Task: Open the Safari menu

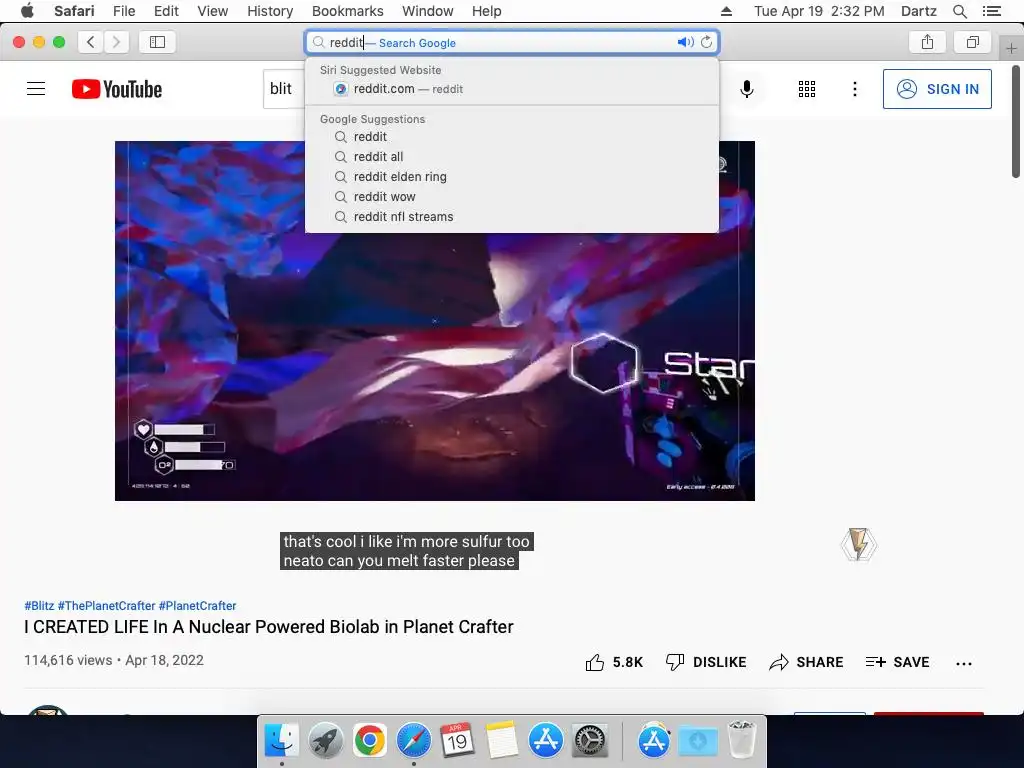Action: click(x=74, y=11)
